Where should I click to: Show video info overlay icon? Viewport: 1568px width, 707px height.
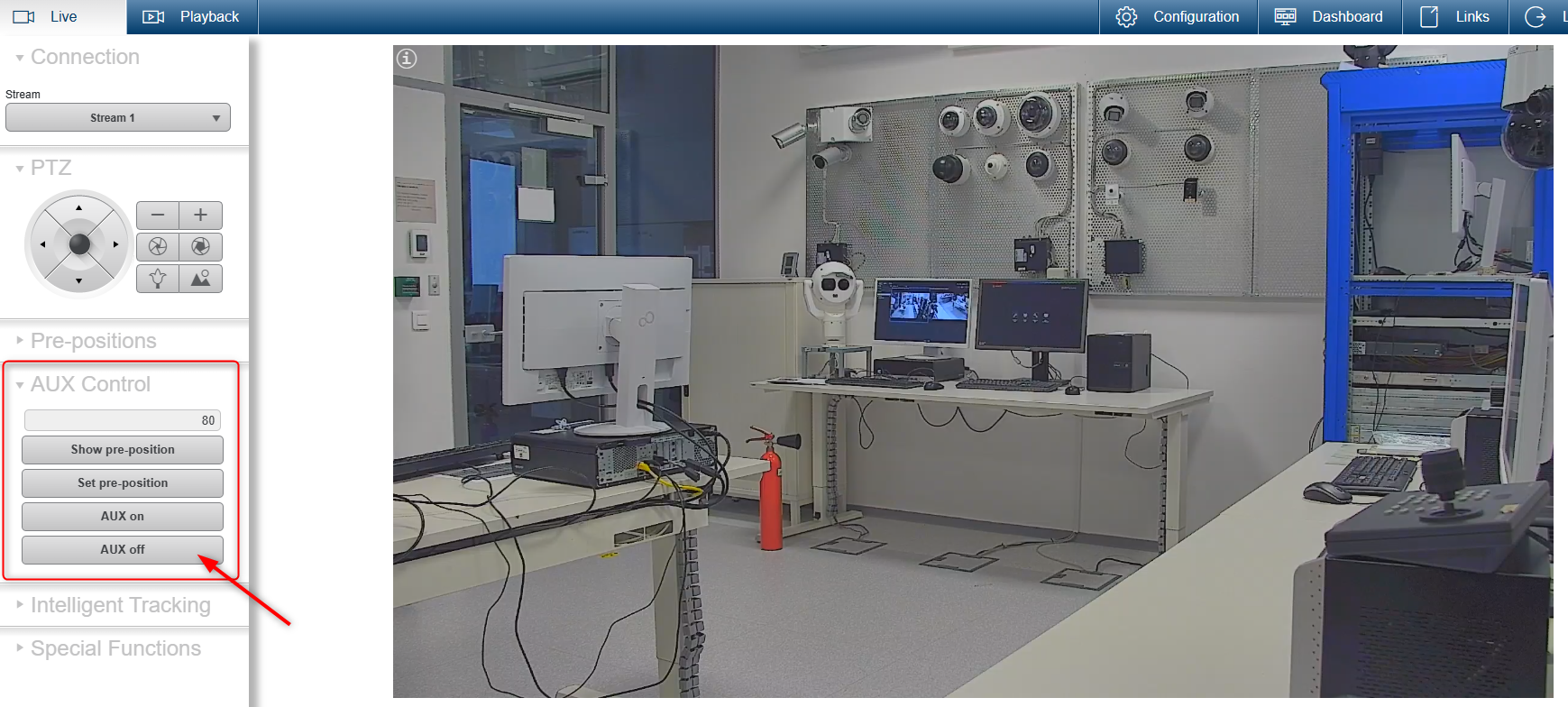tap(408, 59)
